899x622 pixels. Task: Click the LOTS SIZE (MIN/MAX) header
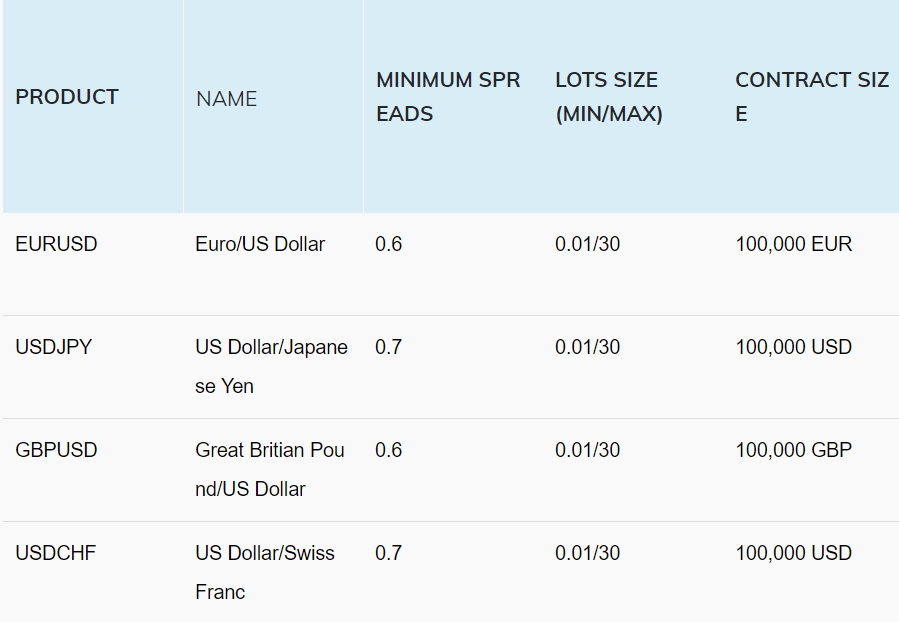(x=609, y=97)
